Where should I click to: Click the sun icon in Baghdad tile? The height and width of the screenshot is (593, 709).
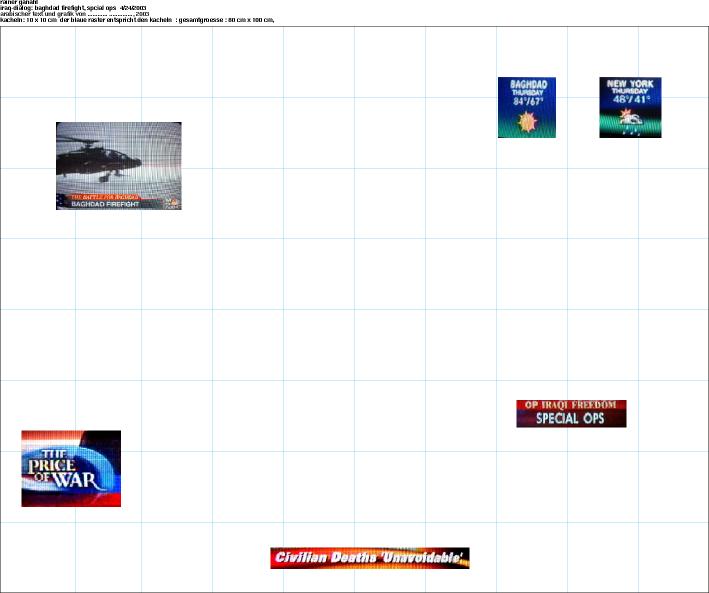[526, 122]
